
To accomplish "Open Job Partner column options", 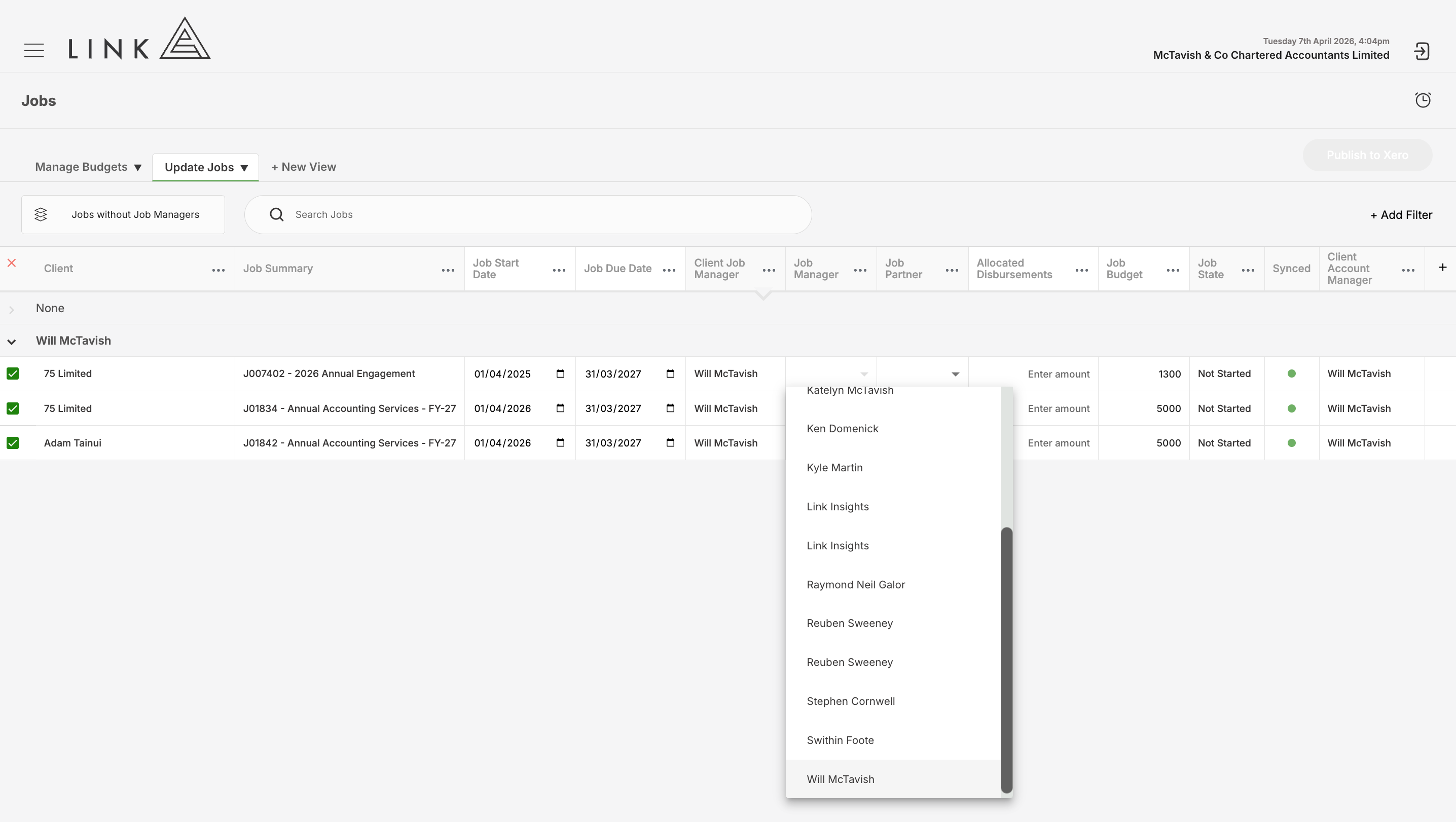I will click(952, 271).
